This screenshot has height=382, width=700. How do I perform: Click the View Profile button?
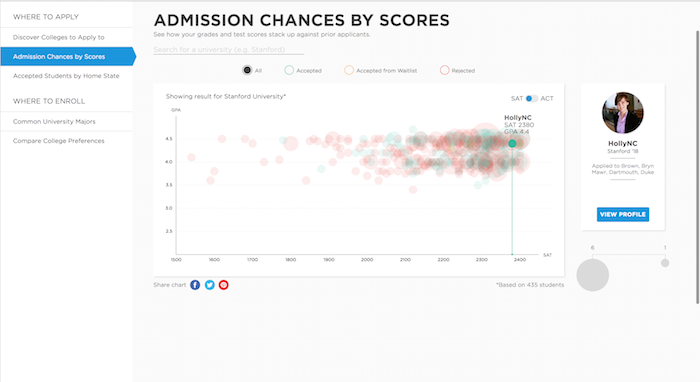pos(623,214)
